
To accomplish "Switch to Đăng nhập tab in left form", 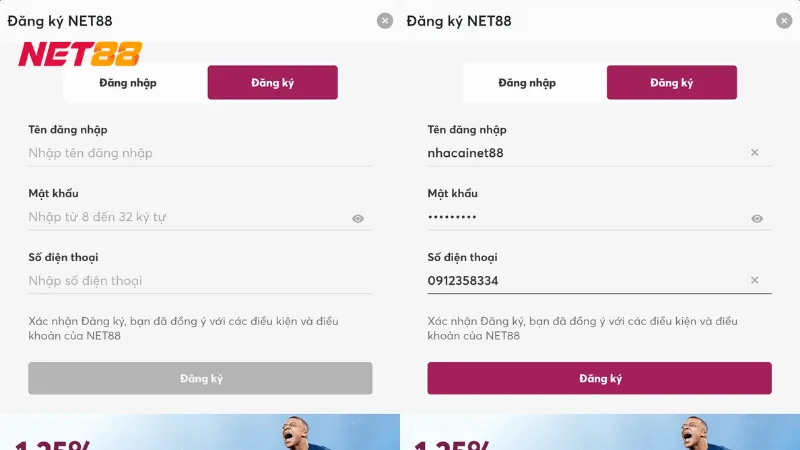I will [128, 83].
